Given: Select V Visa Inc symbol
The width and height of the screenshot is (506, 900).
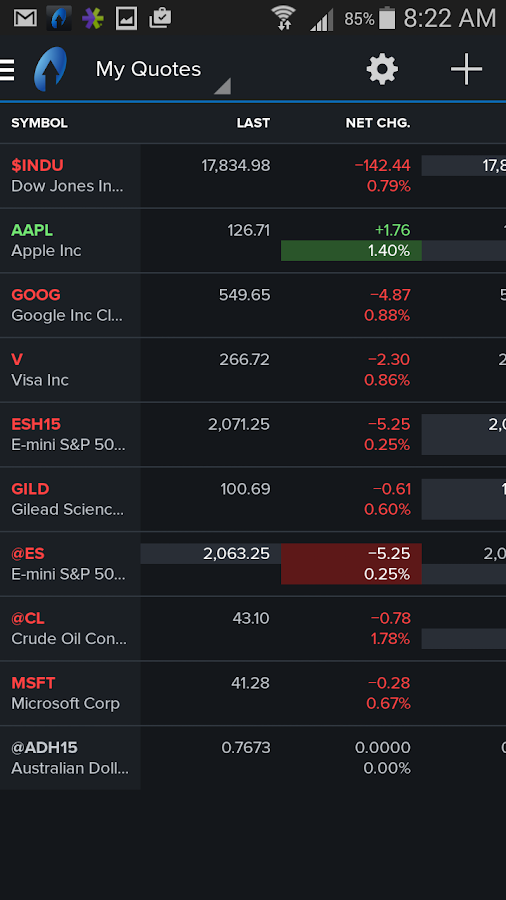Looking at the screenshot, I should point(70,370).
